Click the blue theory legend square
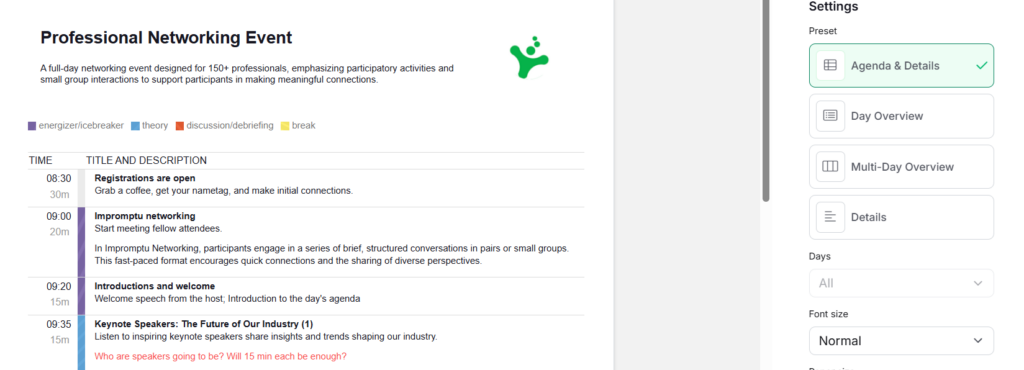 click(x=135, y=126)
